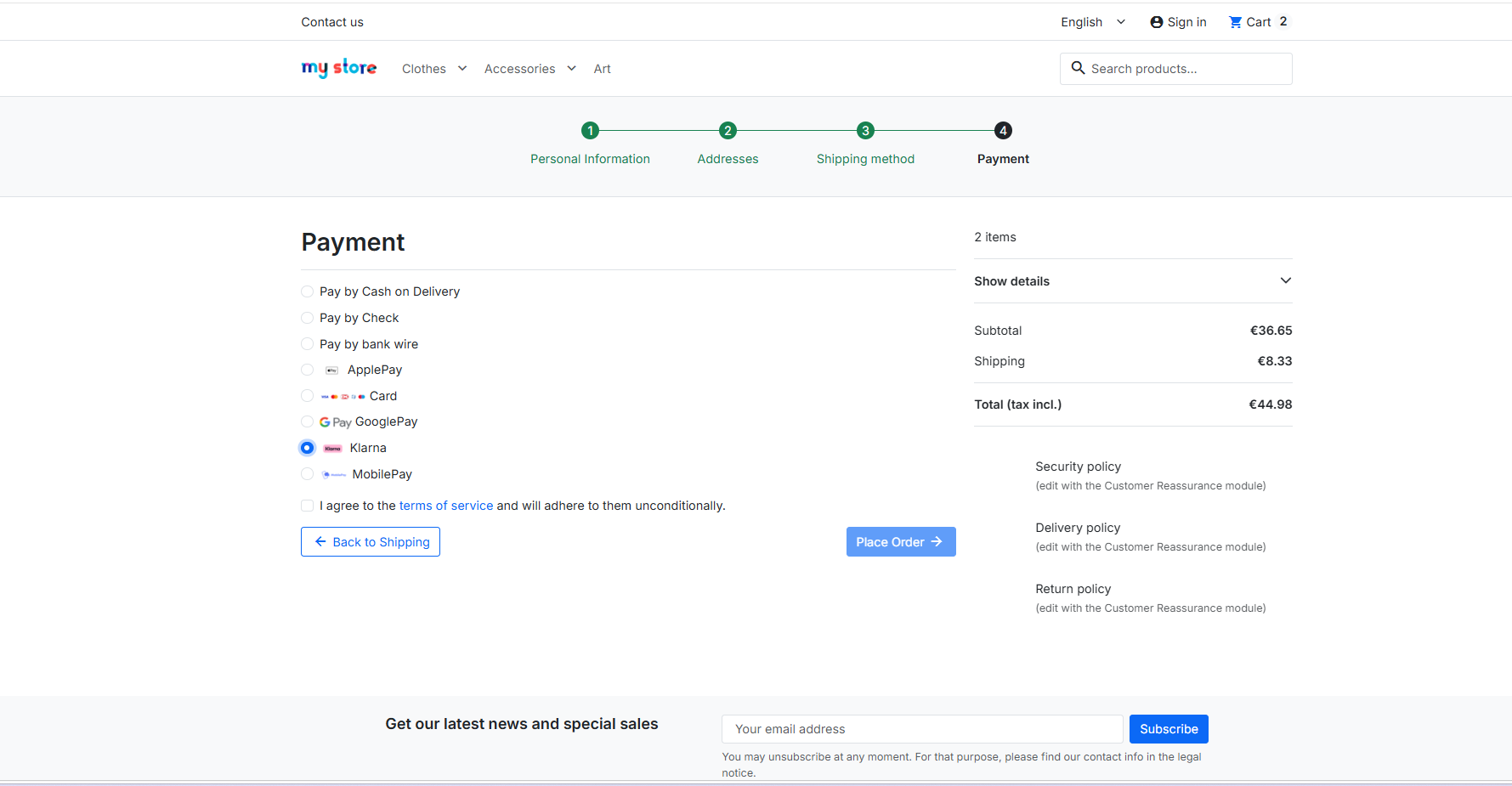Select Pay by Cash on Delivery radio
This screenshot has height=786, width=1512.
tap(308, 291)
